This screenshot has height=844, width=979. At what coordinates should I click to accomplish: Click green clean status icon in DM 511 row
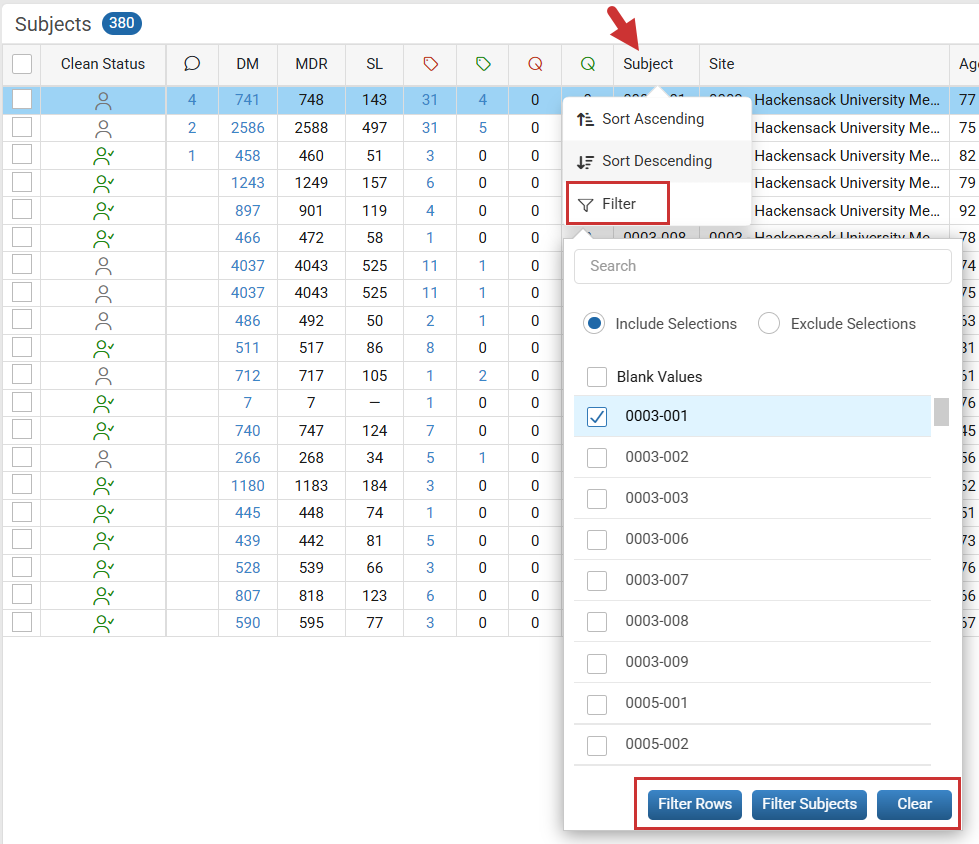tap(103, 348)
